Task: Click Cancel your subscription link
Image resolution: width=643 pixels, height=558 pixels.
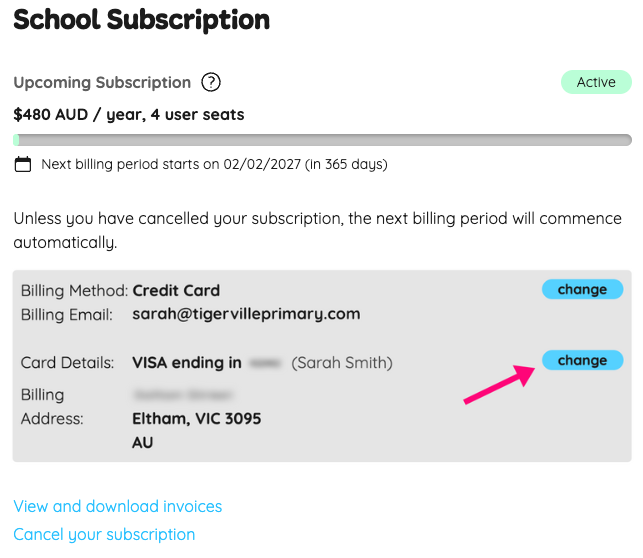Action: (x=104, y=534)
